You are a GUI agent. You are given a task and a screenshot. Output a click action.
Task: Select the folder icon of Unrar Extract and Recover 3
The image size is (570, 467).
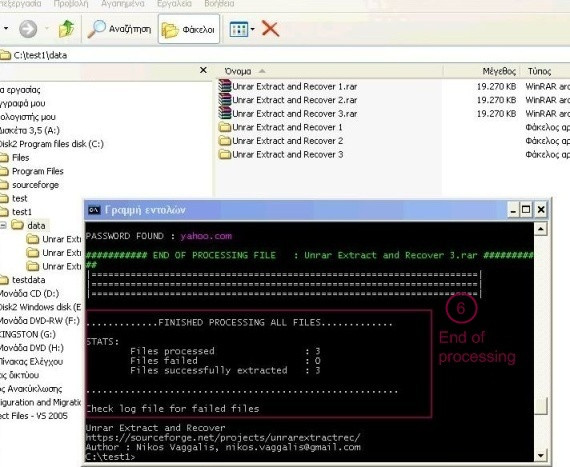click(225, 154)
